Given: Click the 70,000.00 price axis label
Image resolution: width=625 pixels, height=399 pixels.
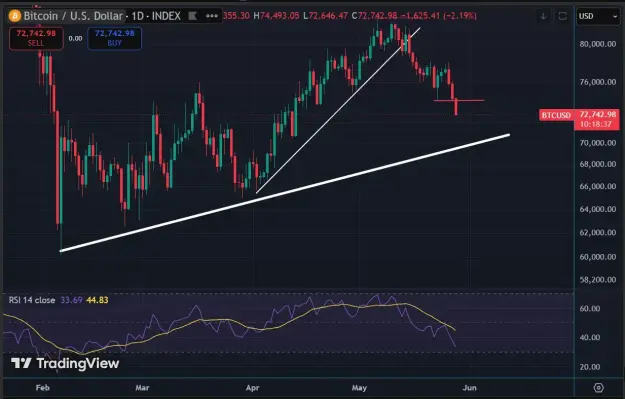Looking at the screenshot, I should click(x=597, y=143).
